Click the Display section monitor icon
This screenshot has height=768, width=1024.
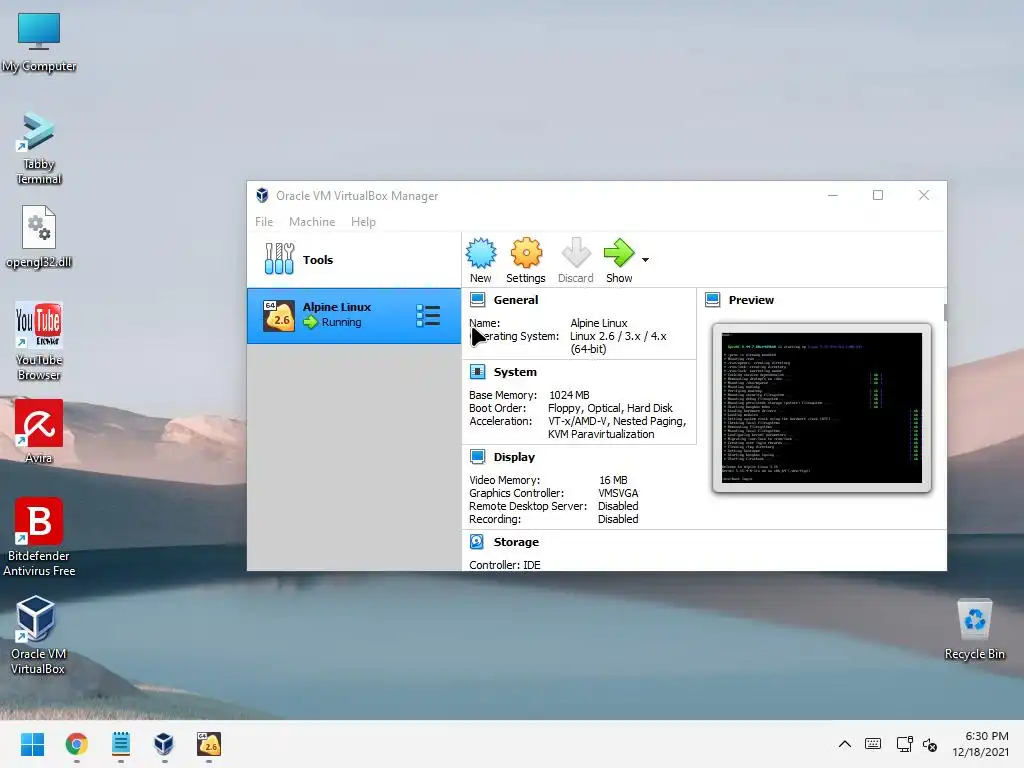(x=477, y=456)
